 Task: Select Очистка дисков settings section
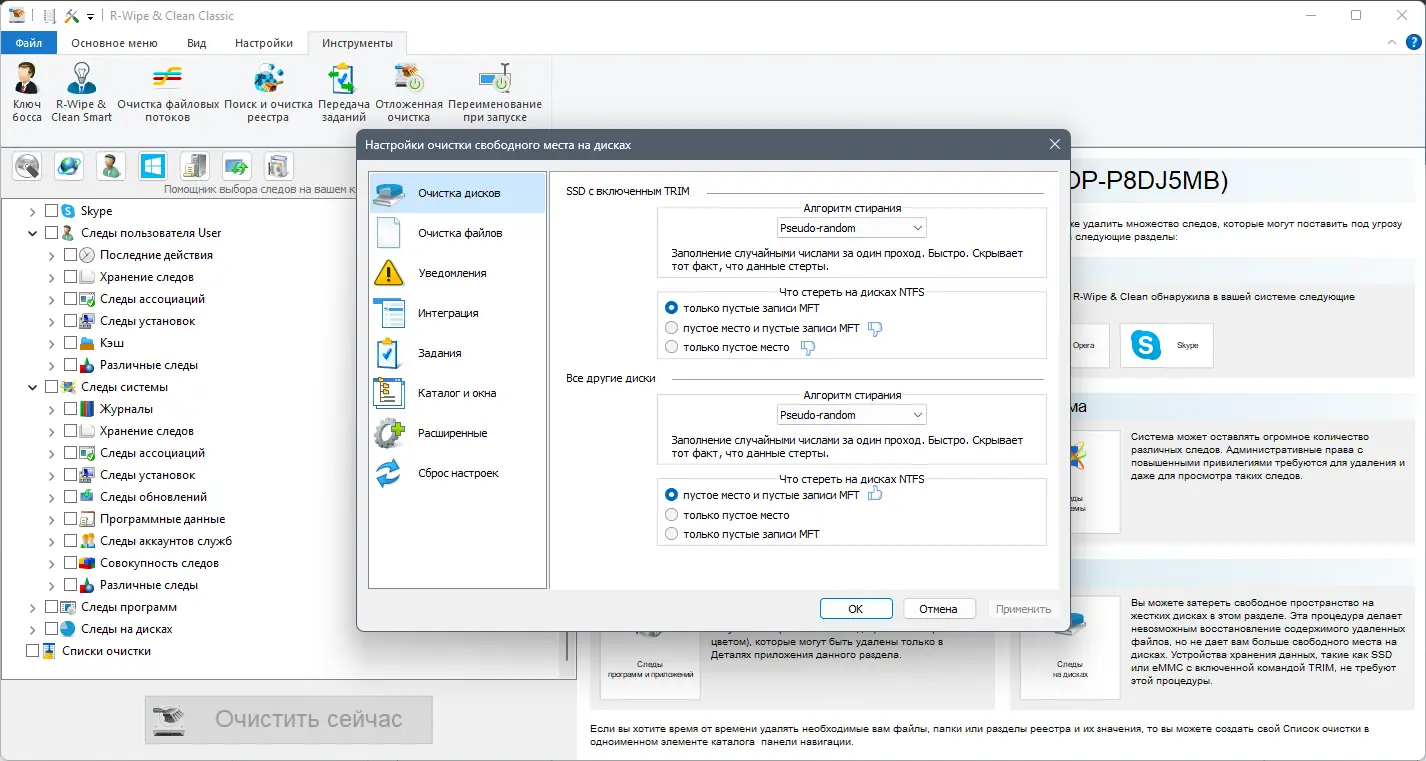click(x=458, y=193)
